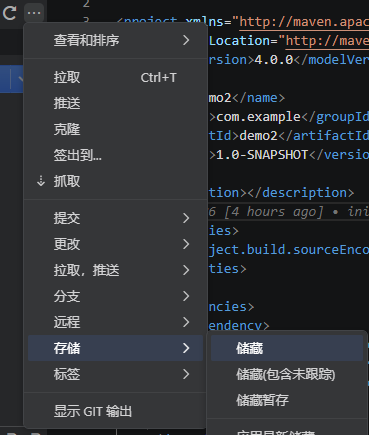Click the description closing tag in editor
This screenshot has height=435, width=369.
(x=300, y=193)
